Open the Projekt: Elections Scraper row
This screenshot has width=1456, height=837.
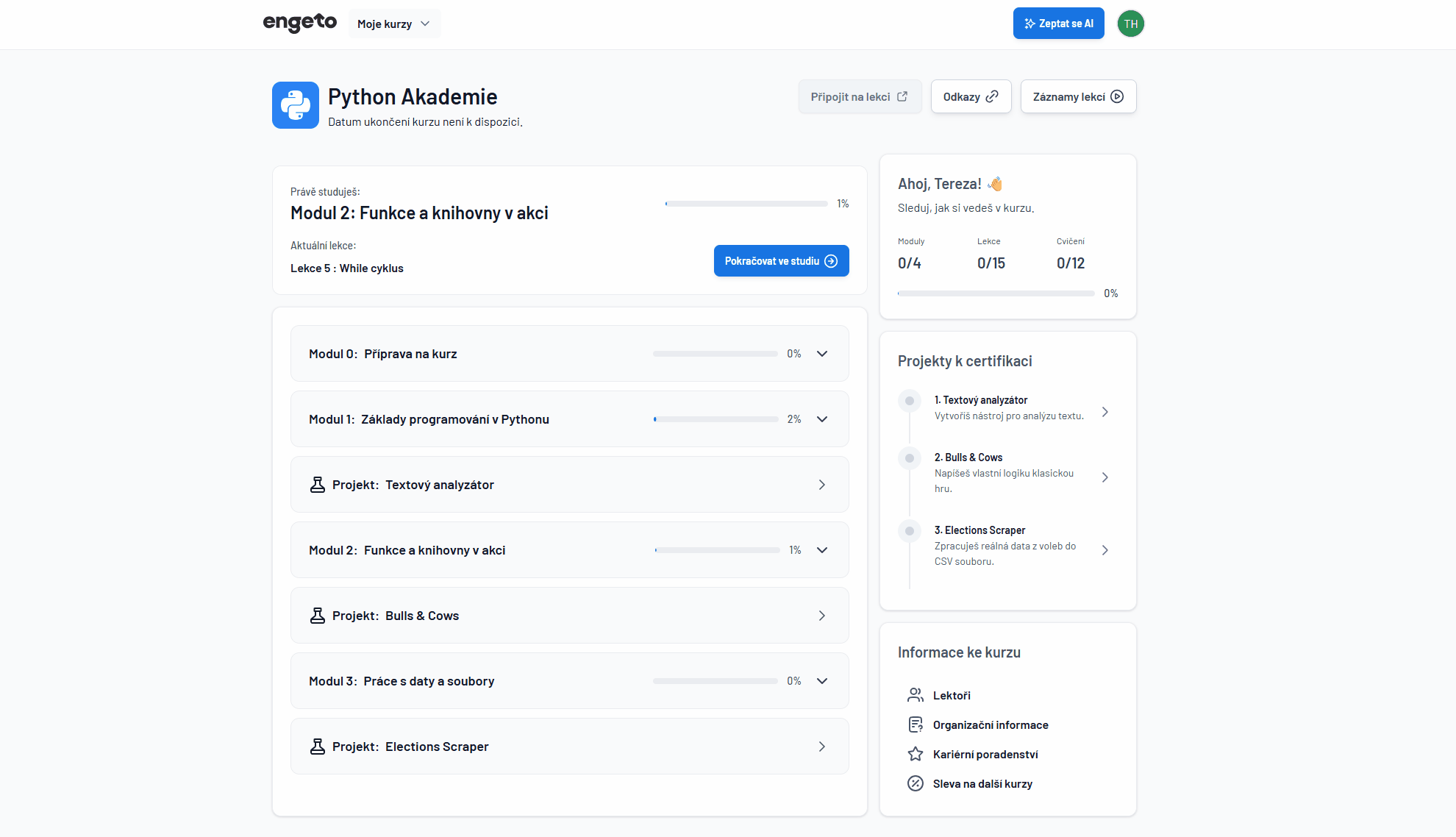[x=569, y=747]
